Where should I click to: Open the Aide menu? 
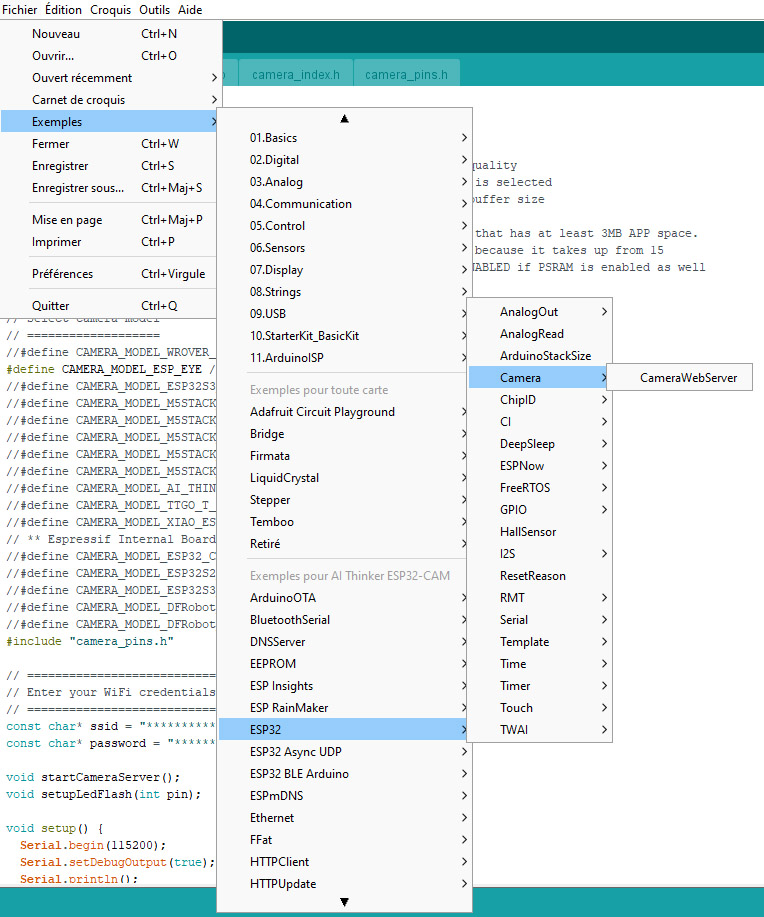[x=190, y=10]
